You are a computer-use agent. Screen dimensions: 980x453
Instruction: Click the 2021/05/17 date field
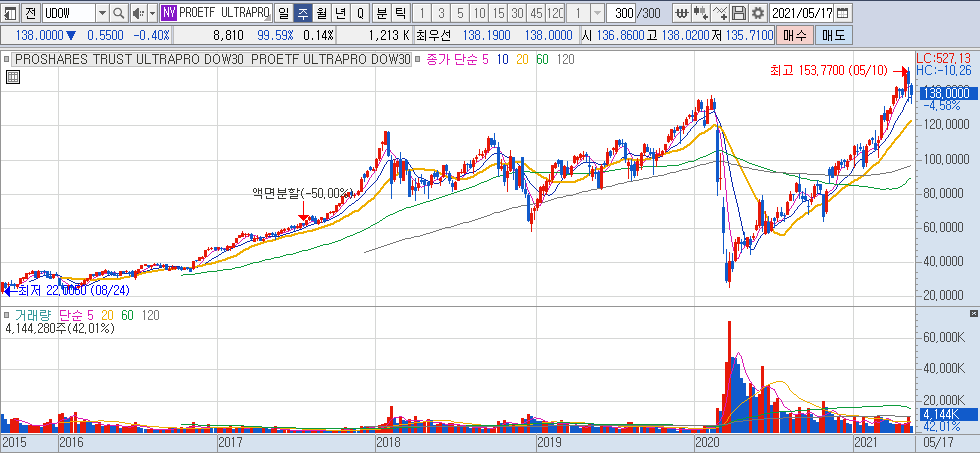click(802, 12)
